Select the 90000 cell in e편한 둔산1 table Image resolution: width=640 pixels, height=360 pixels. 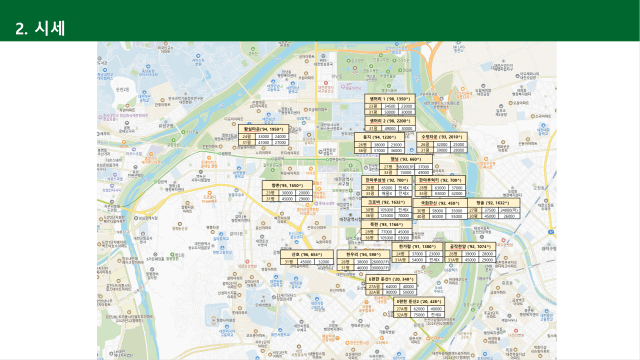point(391,292)
